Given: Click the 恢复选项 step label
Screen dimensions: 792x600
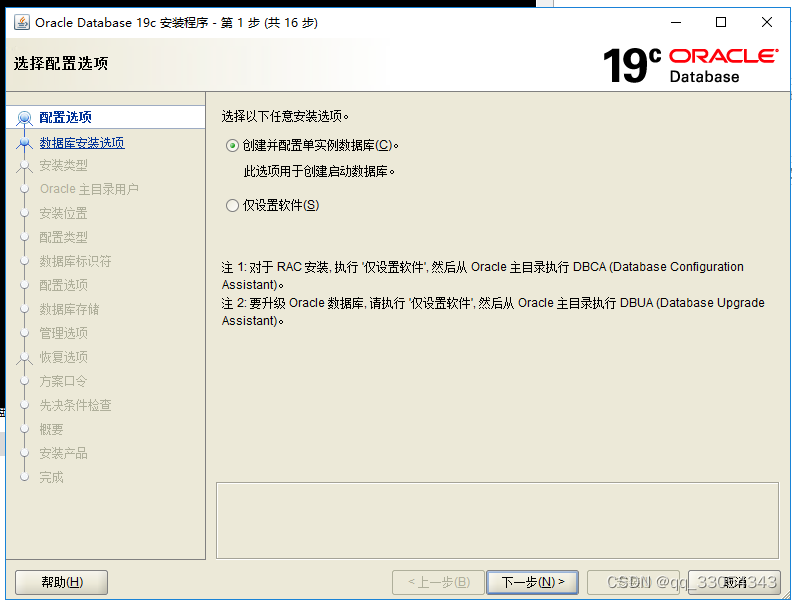Looking at the screenshot, I should [x=64, y=357].
